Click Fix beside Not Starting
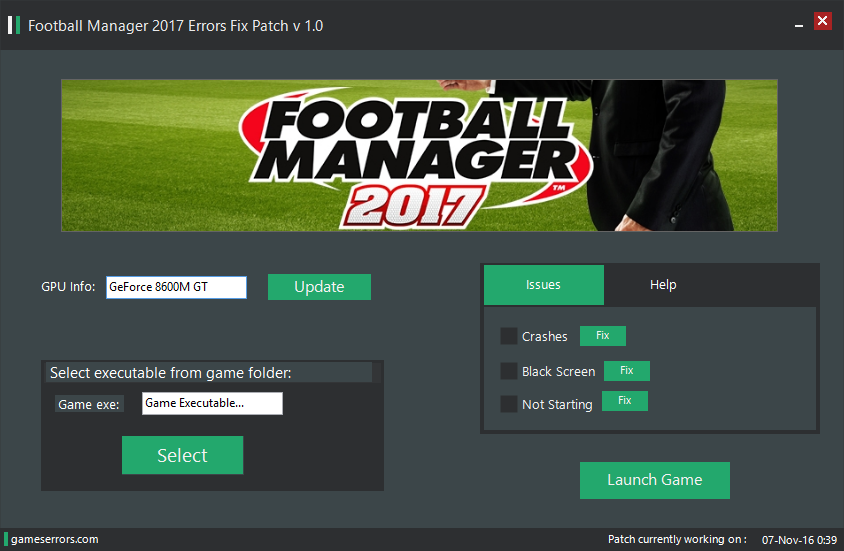This screenshot has height=551, width=844. pos(624,401)
